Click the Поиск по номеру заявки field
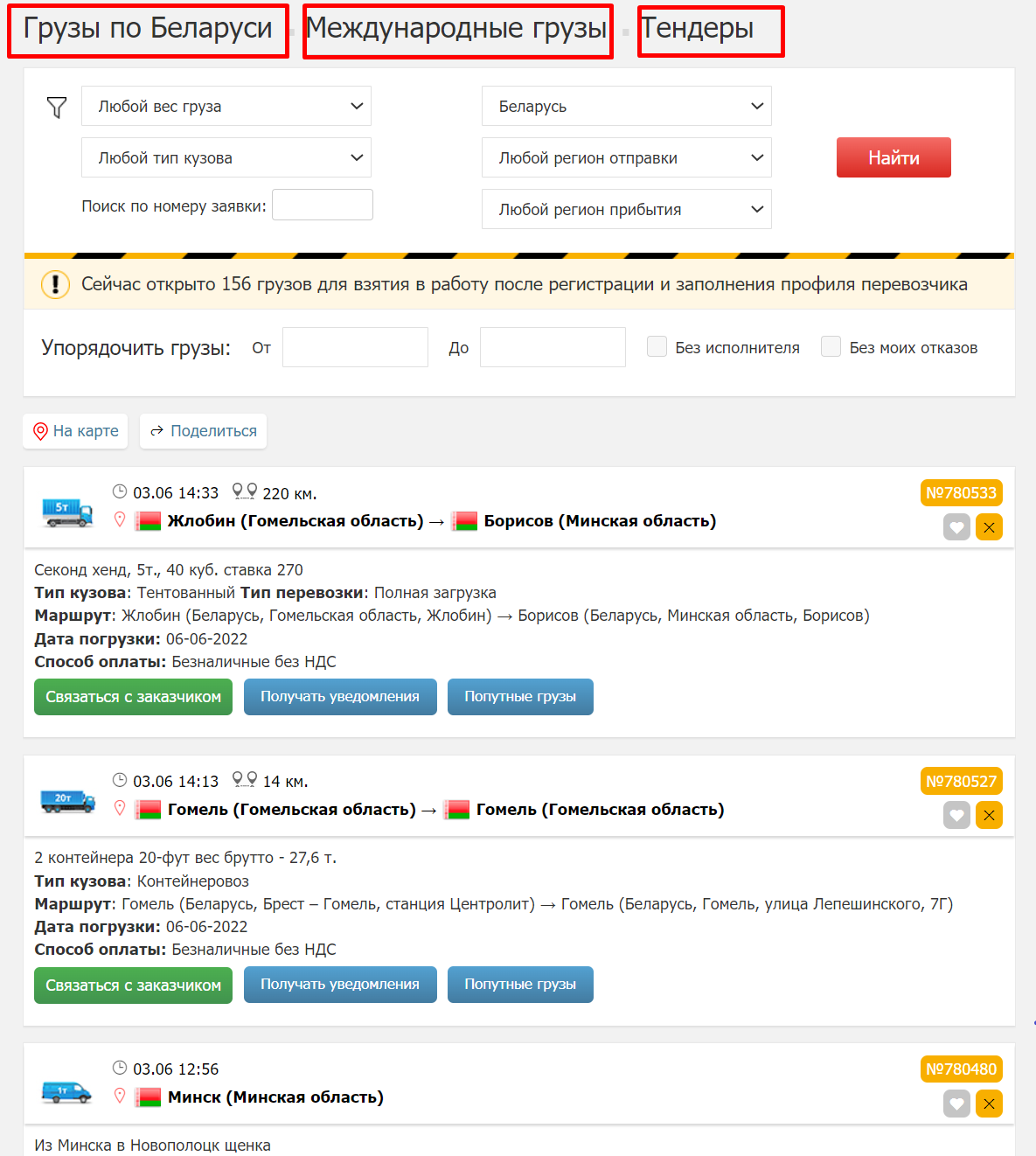Screen dimensions: 1036x1156 coord(322,205)
